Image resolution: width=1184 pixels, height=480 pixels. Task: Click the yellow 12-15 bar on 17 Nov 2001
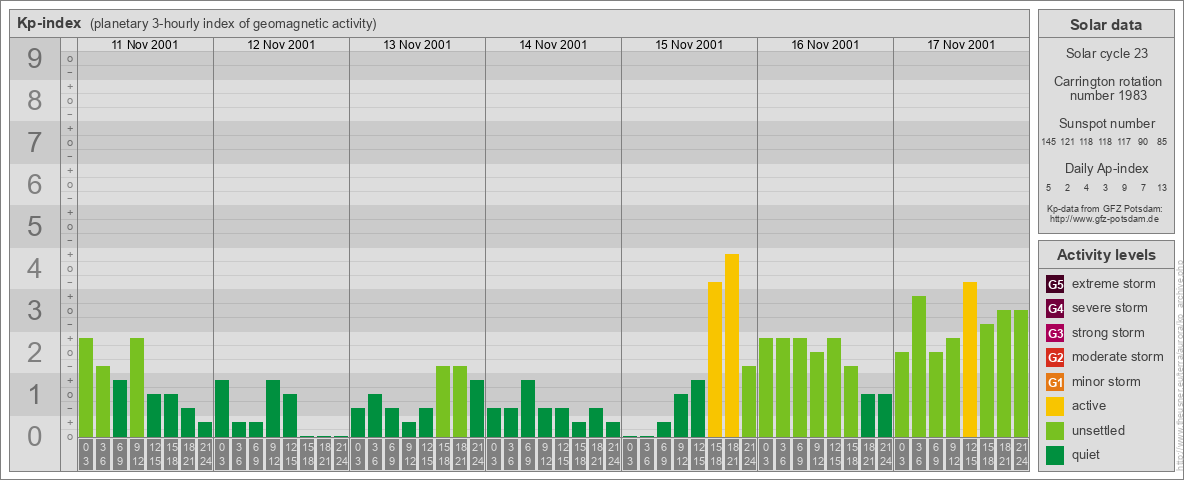click(970, 359)
